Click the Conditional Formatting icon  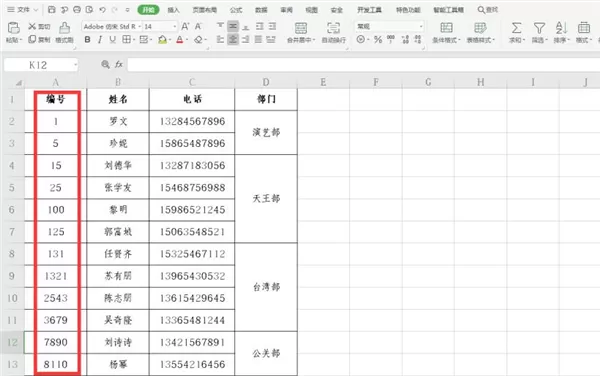pyautogui.click(x=446, y=28)
